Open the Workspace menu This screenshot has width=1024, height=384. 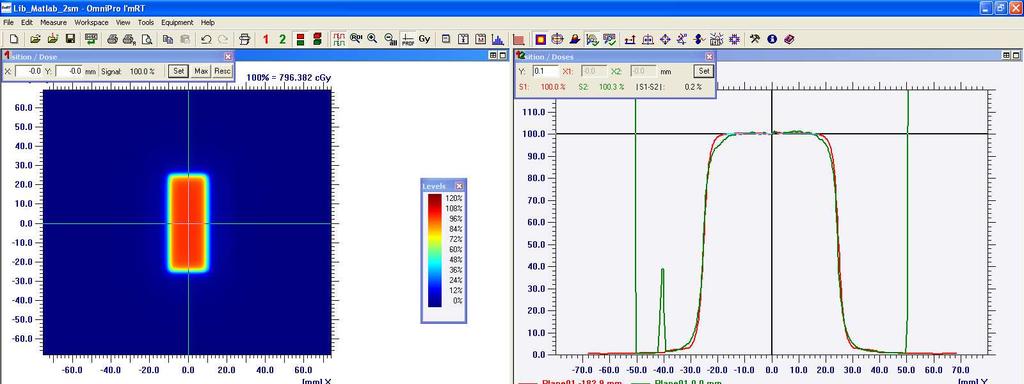(91, 22)
